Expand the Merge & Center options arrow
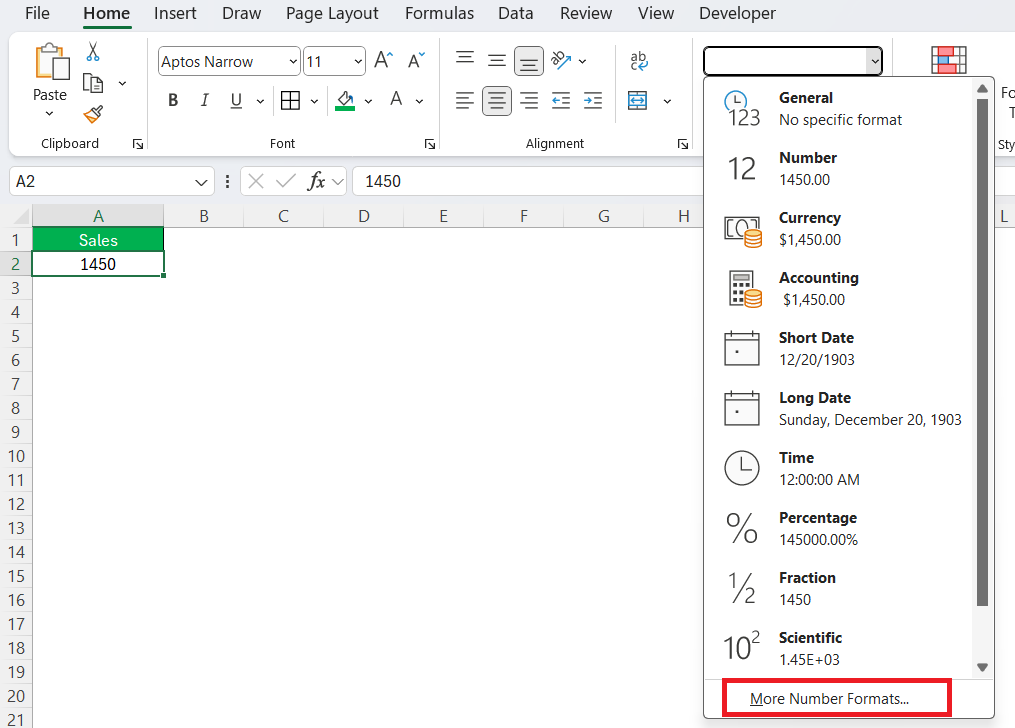1015x728 pixels. [667, 101]
